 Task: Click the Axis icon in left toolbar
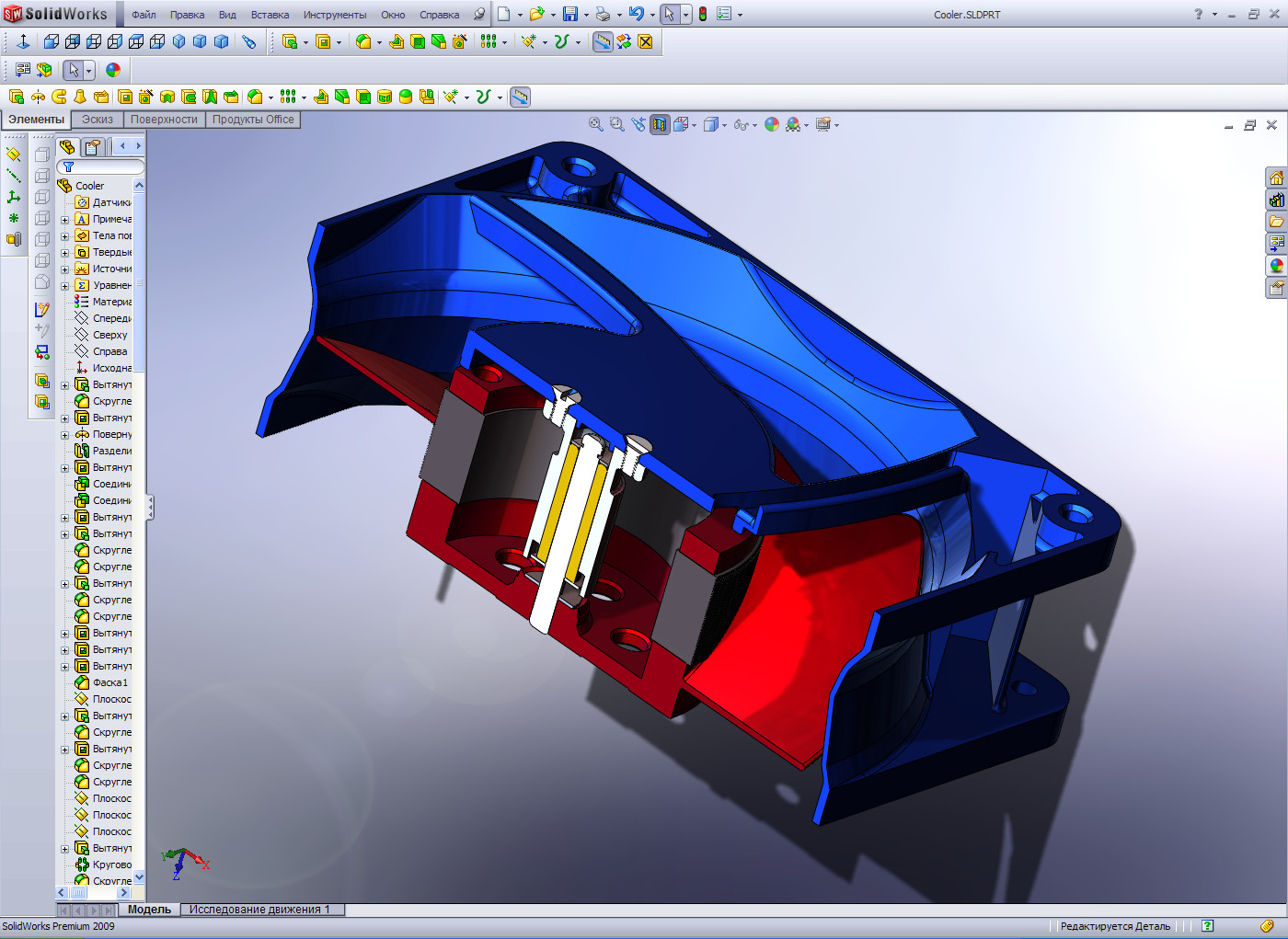(x=13, y=175)
